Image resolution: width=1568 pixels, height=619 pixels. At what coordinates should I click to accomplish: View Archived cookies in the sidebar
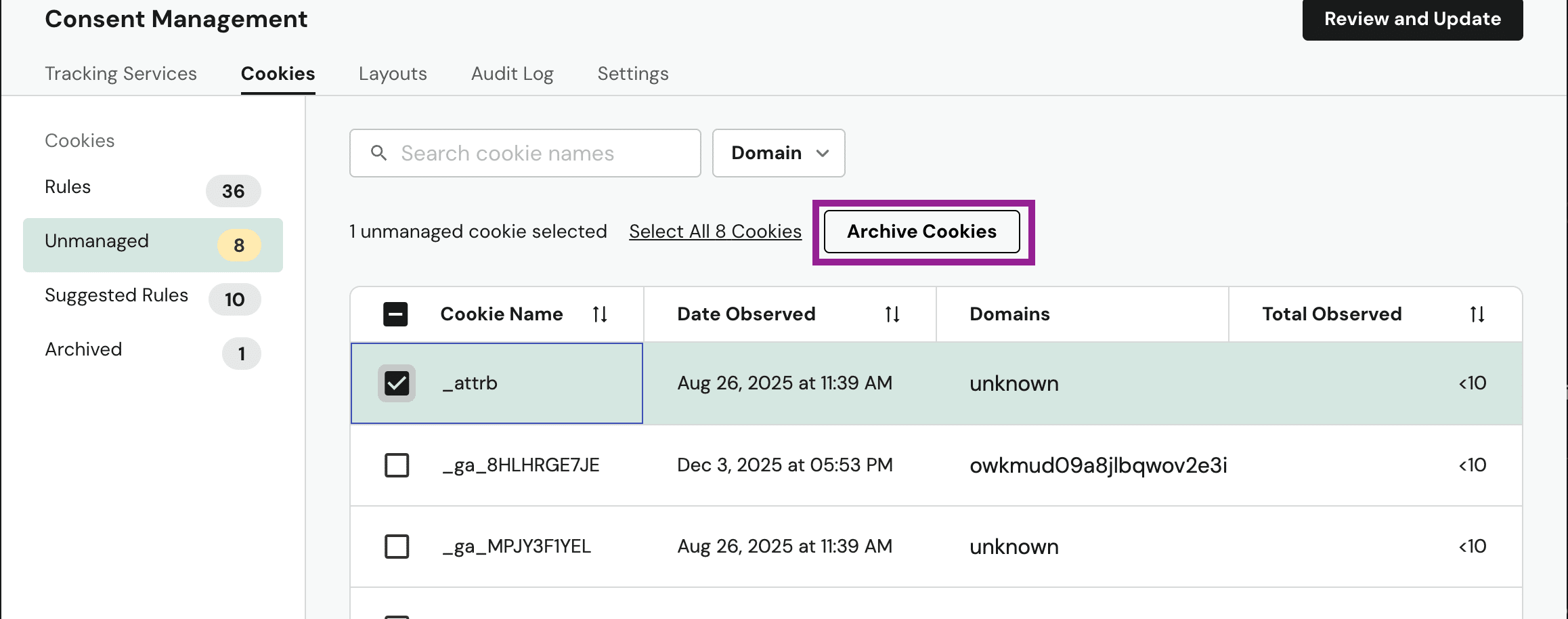83,349
